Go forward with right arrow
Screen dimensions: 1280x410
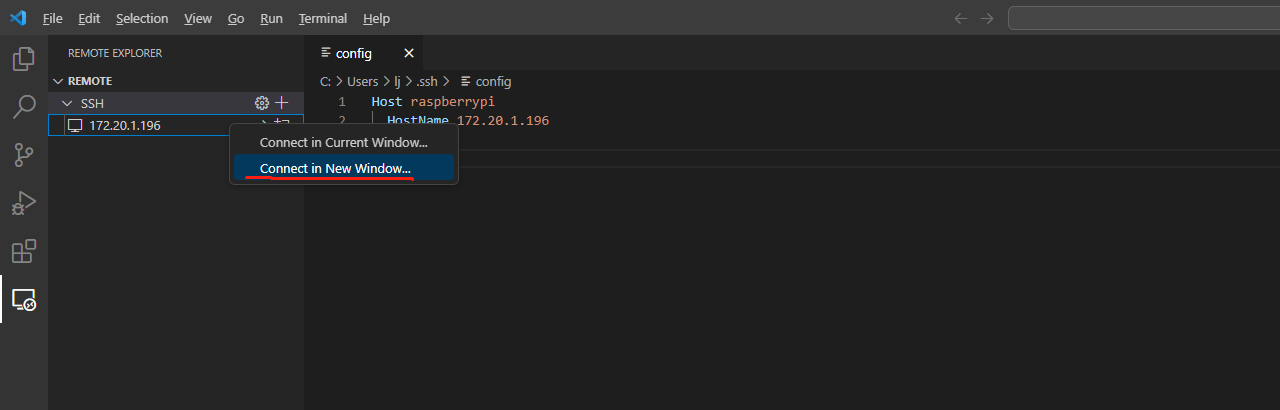point(987,18)
